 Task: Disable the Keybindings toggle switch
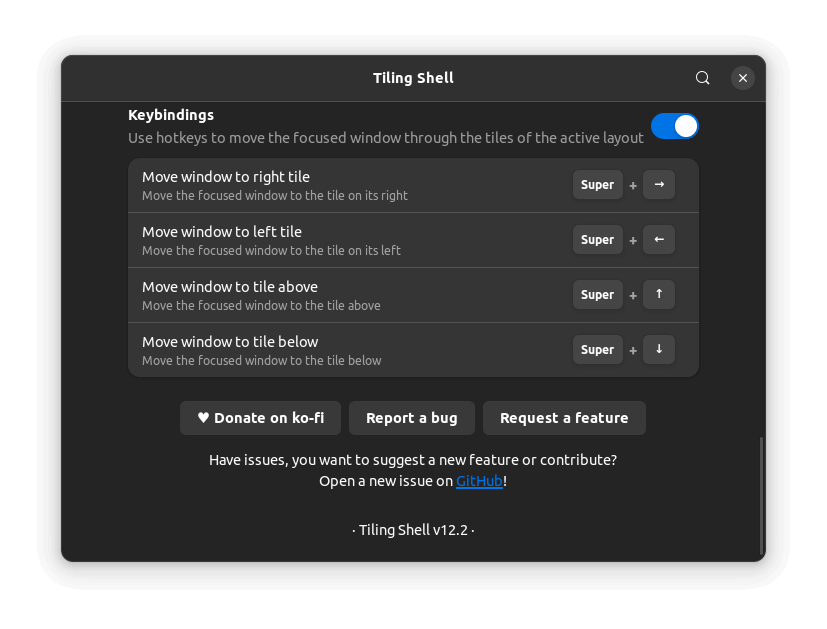coord(674,126)
